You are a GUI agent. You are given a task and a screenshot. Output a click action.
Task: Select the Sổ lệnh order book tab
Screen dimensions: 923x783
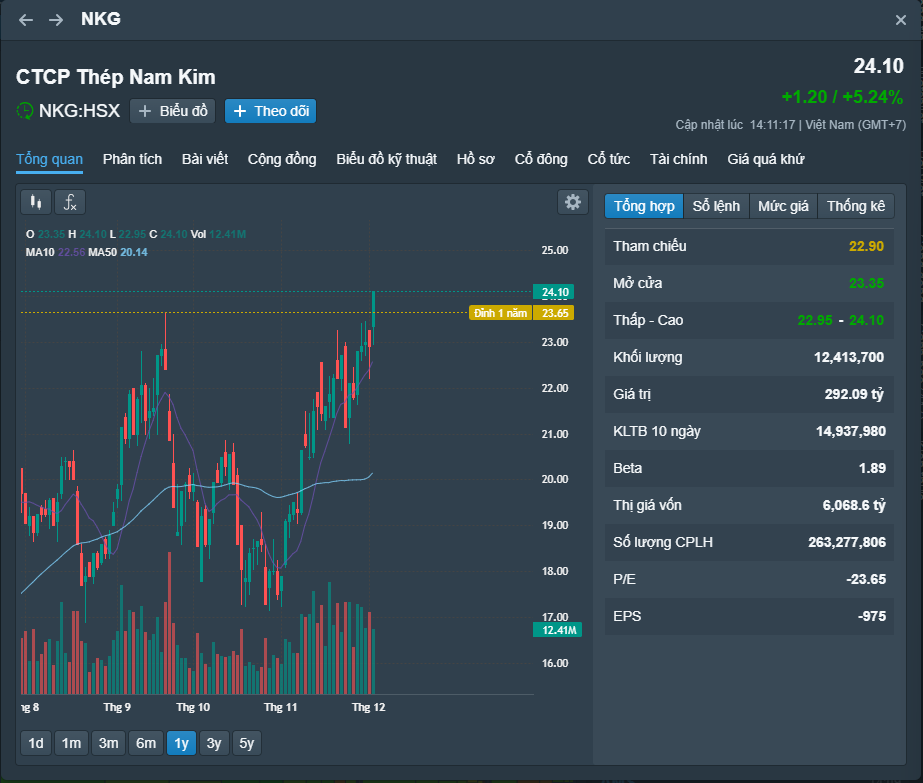click(x=716, y=206)
